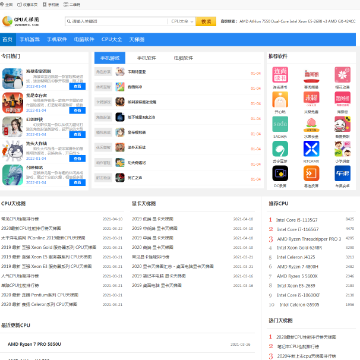Click the yellow cartoon person game icon
Image resolution: width=360 pixels, height=360 pixels.
pos(120,163)
